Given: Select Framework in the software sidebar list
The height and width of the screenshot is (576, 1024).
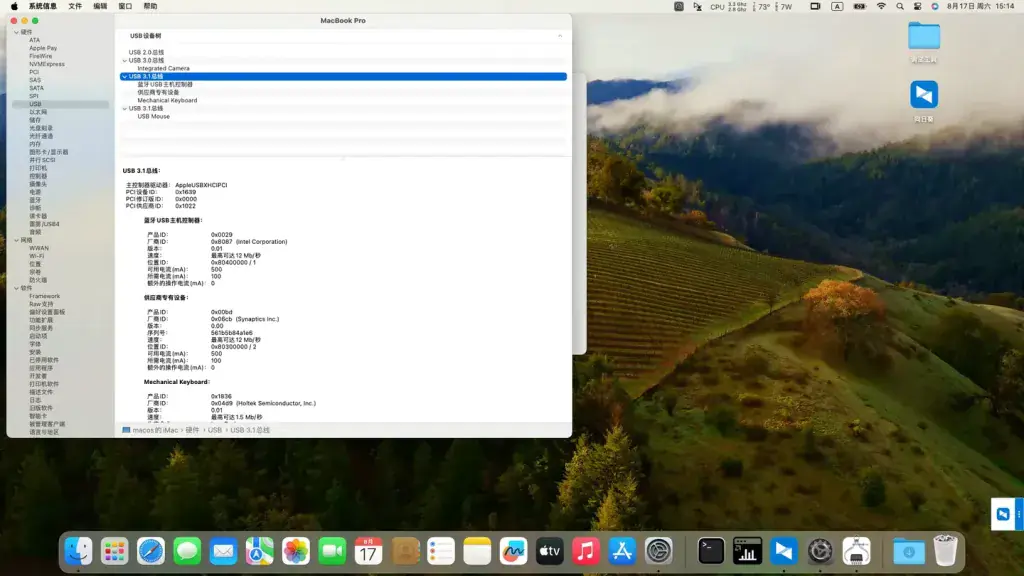Looking at the screenshot, I should tap(44, 296).
